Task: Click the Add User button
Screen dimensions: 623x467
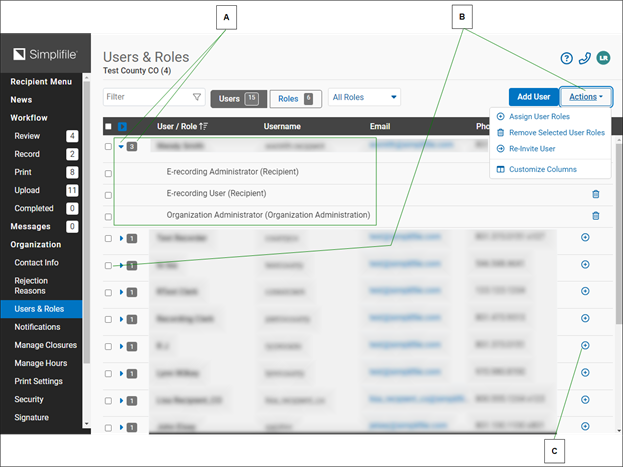Action: click(x=534, y=97)
